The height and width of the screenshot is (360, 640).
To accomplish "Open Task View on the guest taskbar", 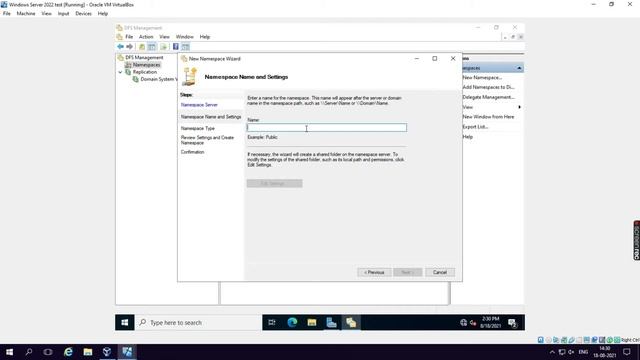I will click(272, 322).
